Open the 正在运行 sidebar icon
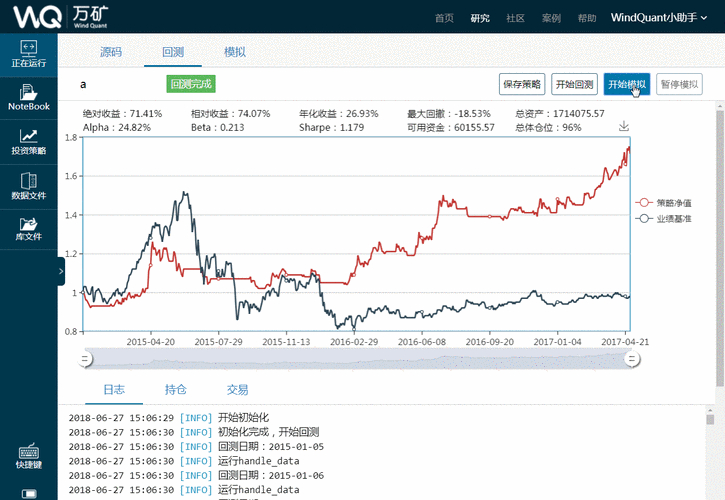The image size is (725, 500). tap(28, 54)
